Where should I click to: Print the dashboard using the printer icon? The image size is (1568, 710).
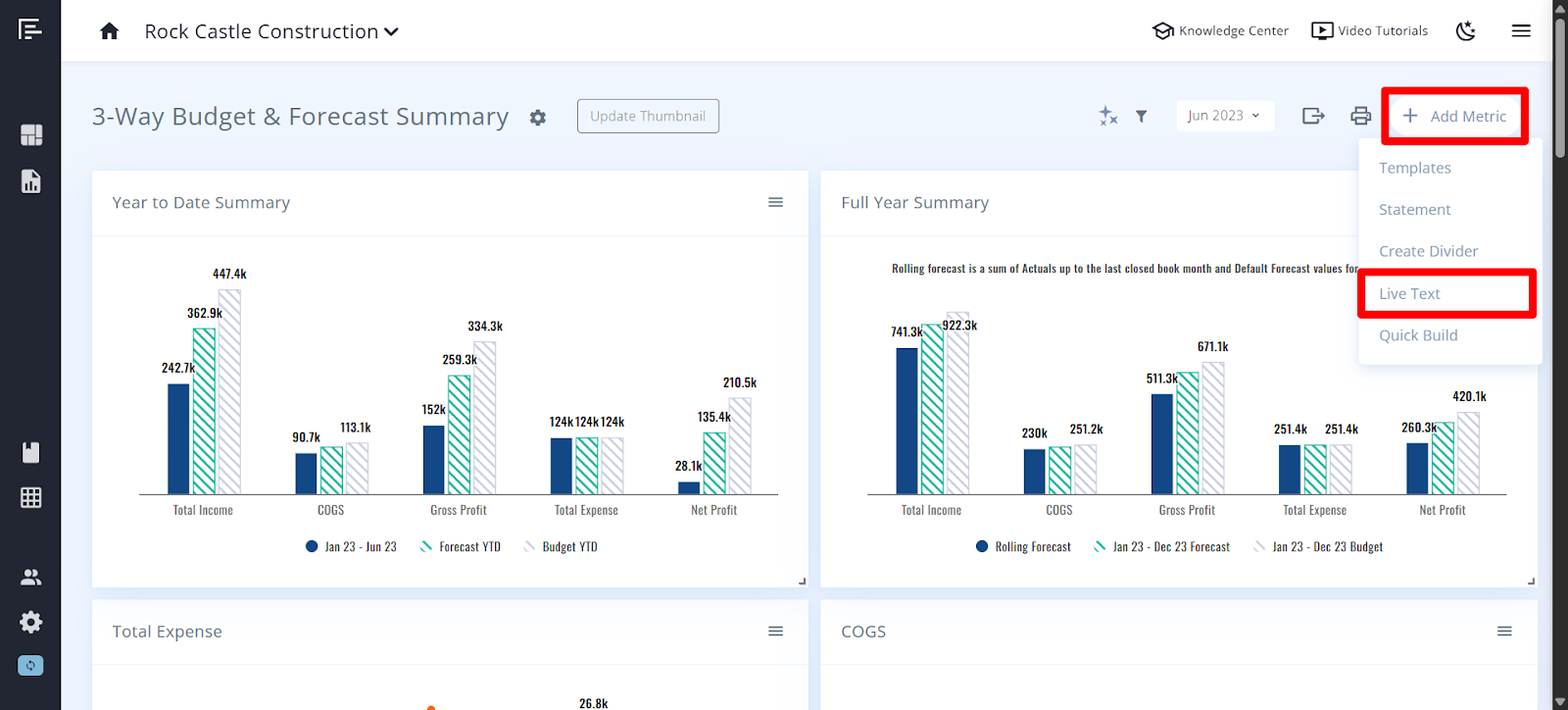click(1361, 116)
